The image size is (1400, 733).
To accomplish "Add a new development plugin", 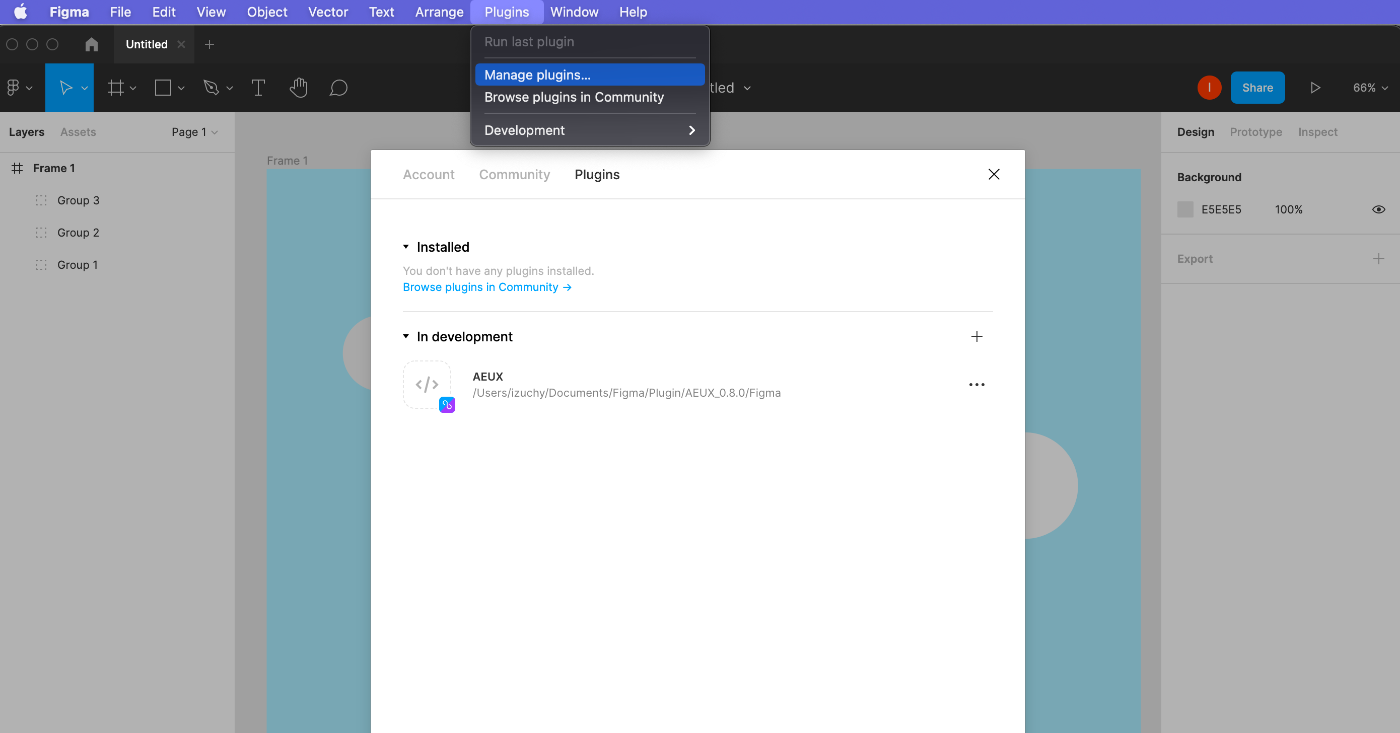I will point(977,337).
